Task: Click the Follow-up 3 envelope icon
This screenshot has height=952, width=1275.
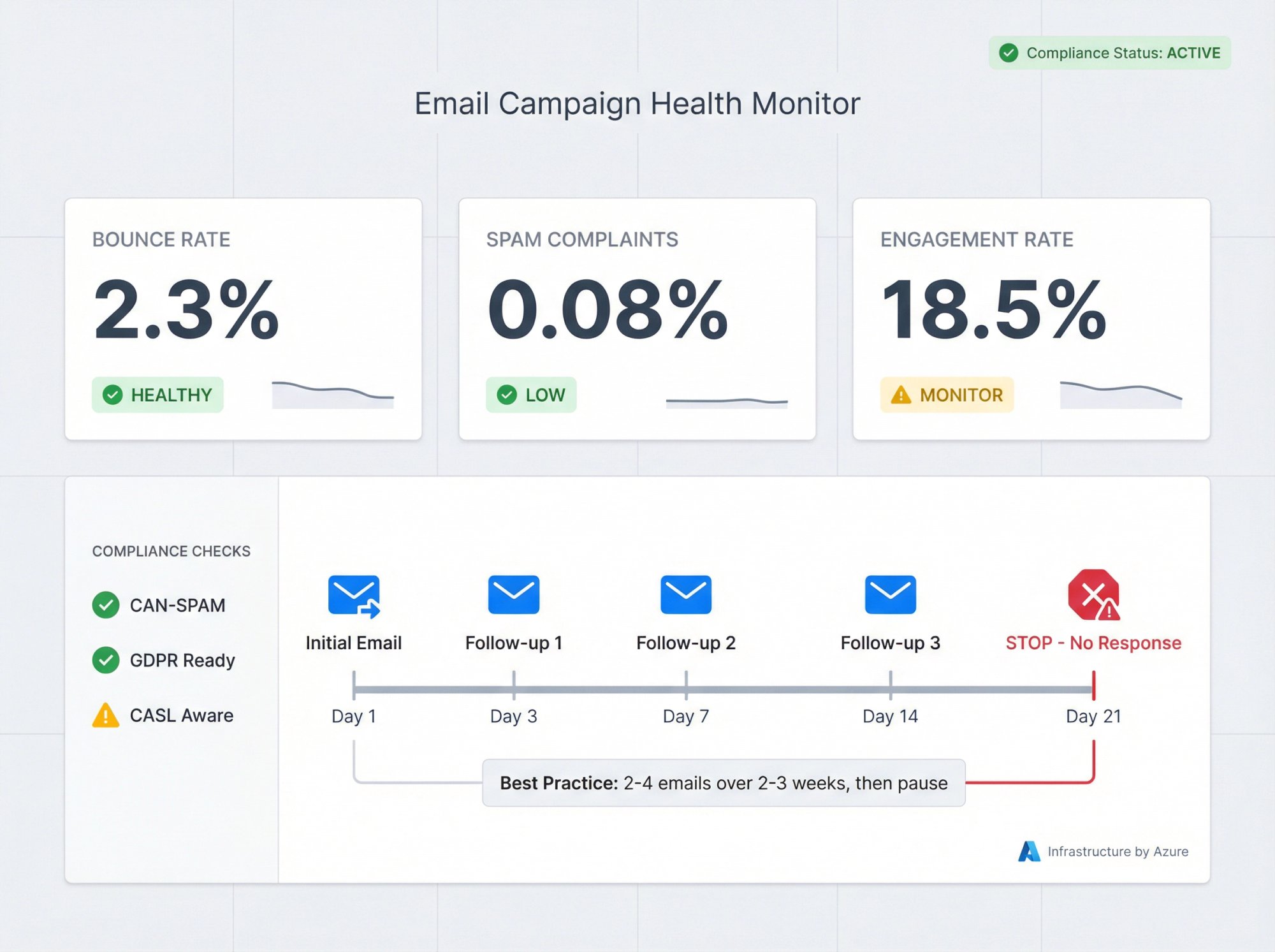Action: click(x=890, y=594)
